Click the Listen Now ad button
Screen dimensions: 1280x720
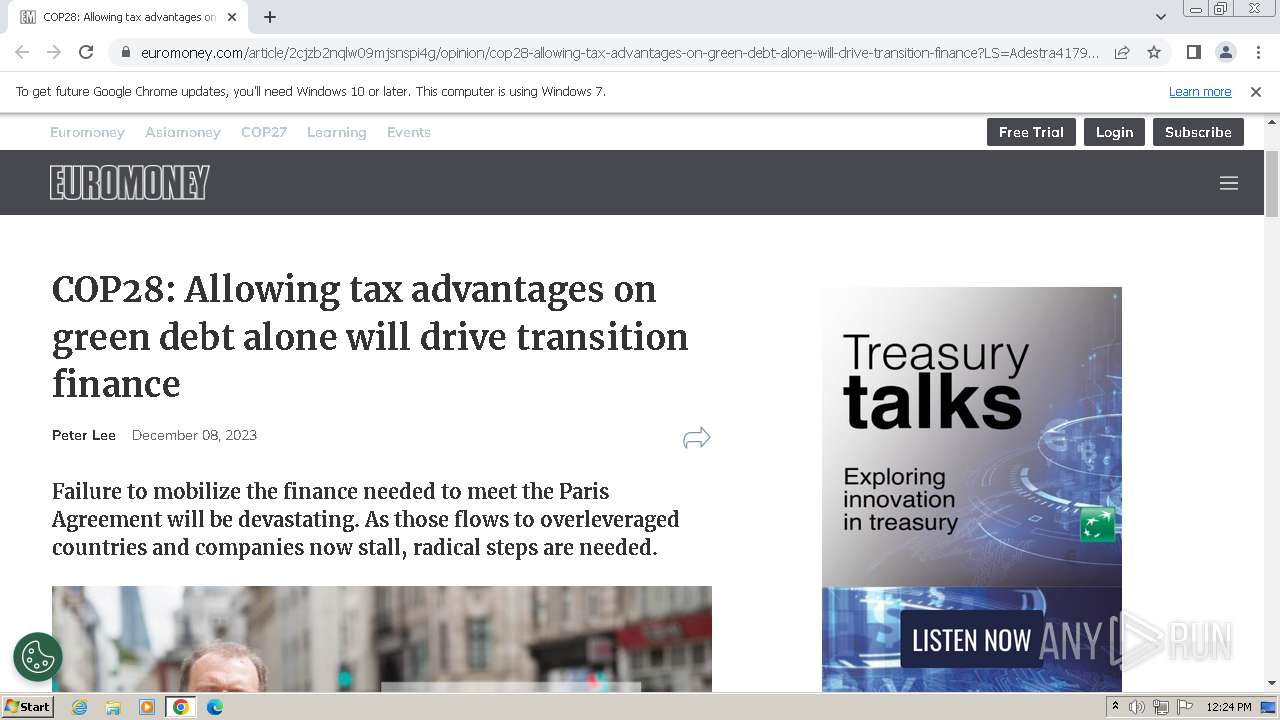971,640
